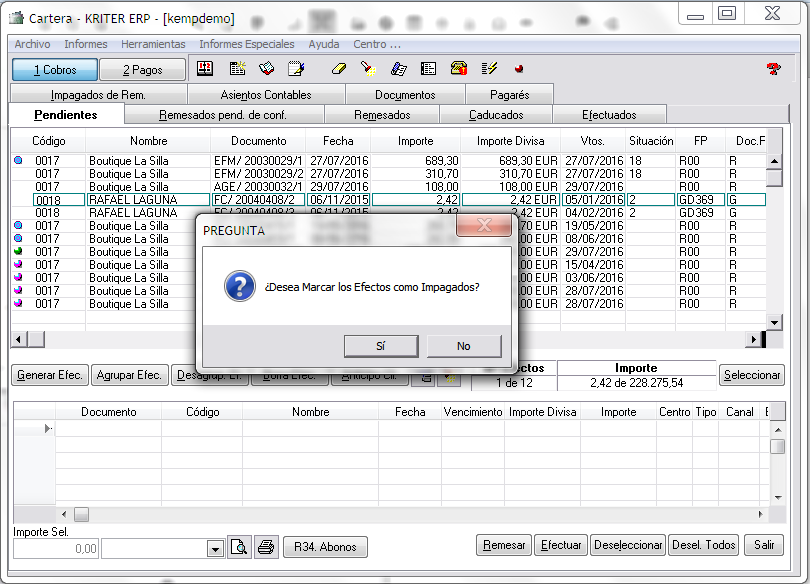Open the Informes Especiales menu
This screenshot has width=810, height=584.
tap(246, 44)
